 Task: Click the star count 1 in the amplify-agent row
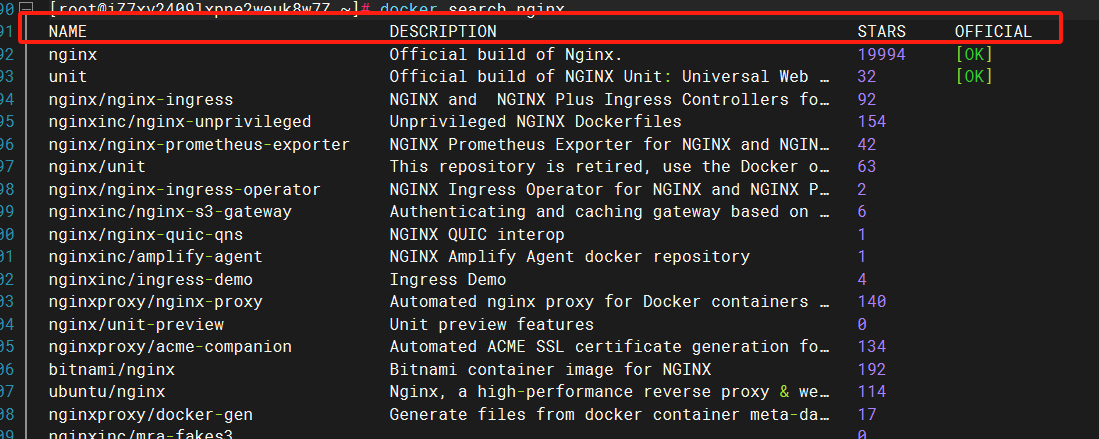coord(862,257)
